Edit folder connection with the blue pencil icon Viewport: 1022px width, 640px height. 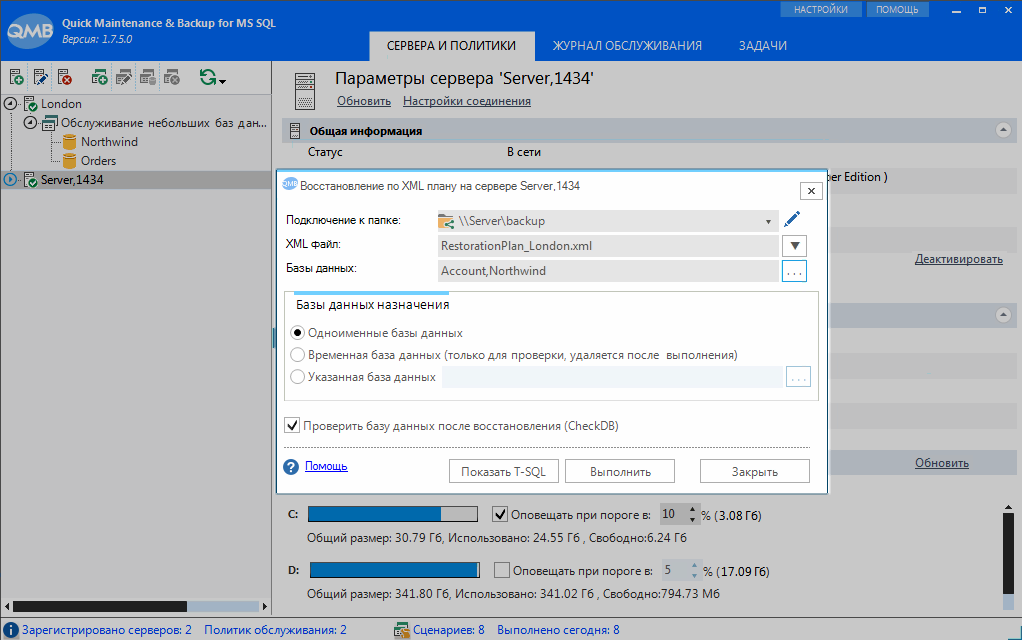(x=792, y=220)
